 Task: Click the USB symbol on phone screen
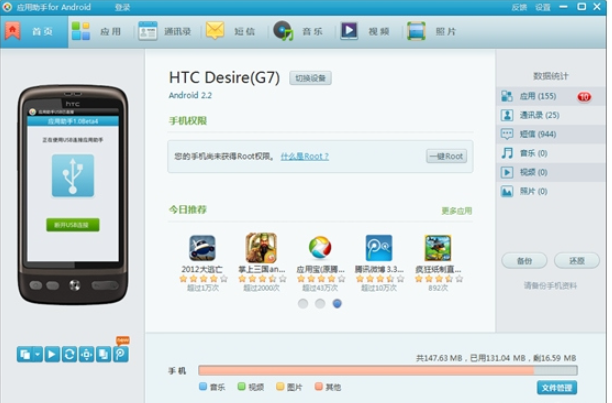pyautogui.click(x=73, y=176)
